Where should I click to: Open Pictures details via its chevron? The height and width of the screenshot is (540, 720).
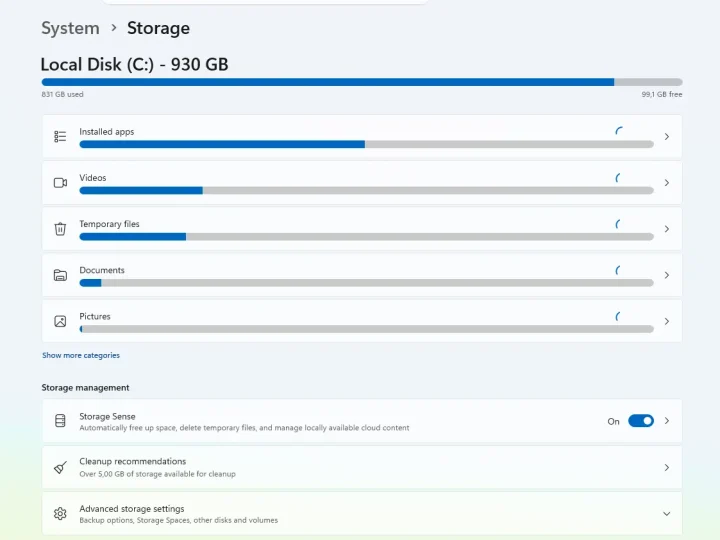[x=667, y=321]
